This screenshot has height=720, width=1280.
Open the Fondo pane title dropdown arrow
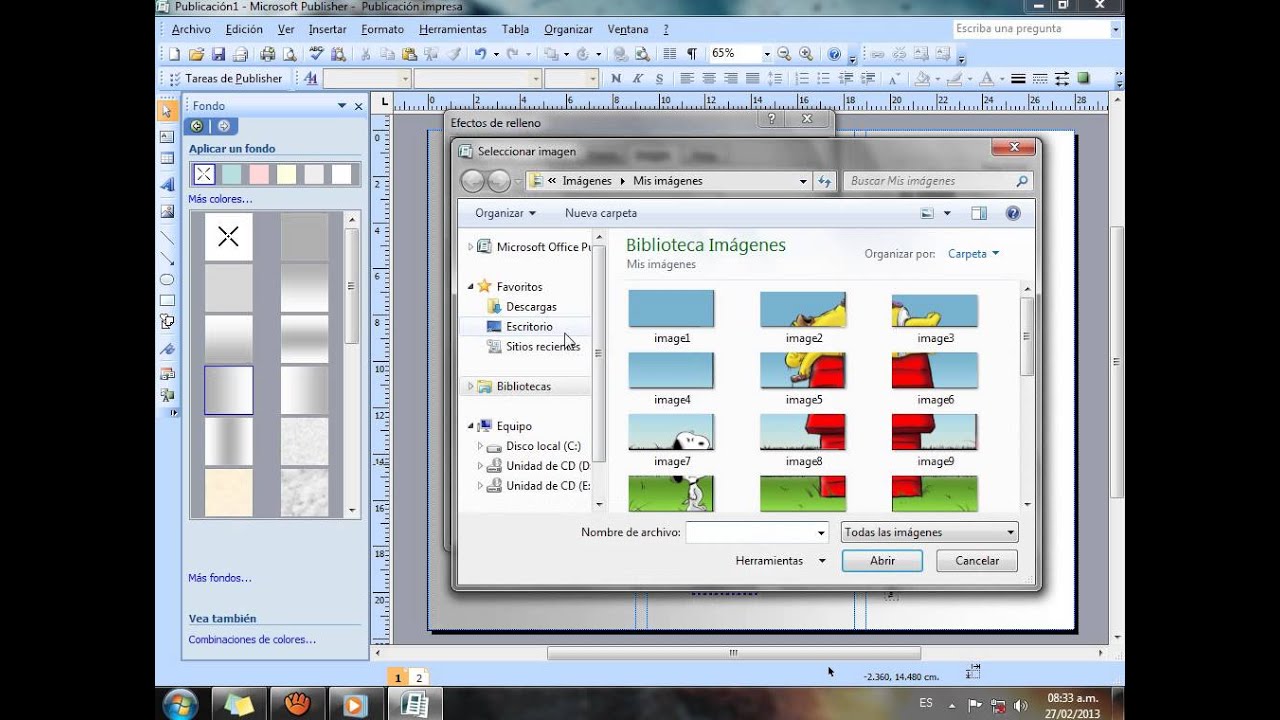(341, 105)
